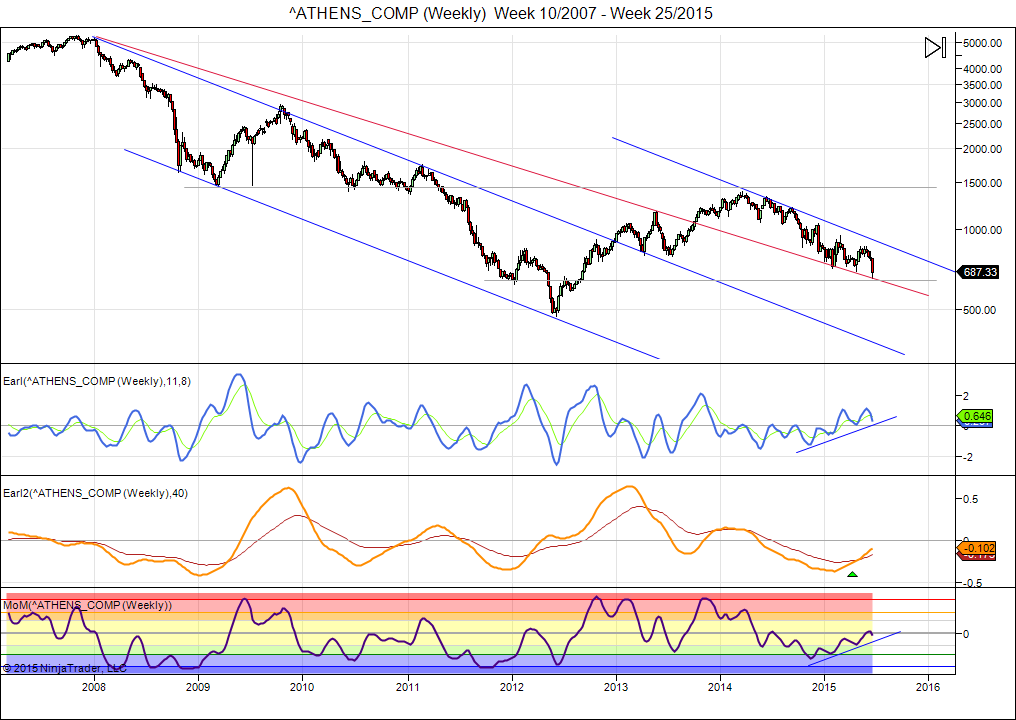Click the orange -0.102 Earl2 value flag

pyautogui.click(x=979, y=548)
